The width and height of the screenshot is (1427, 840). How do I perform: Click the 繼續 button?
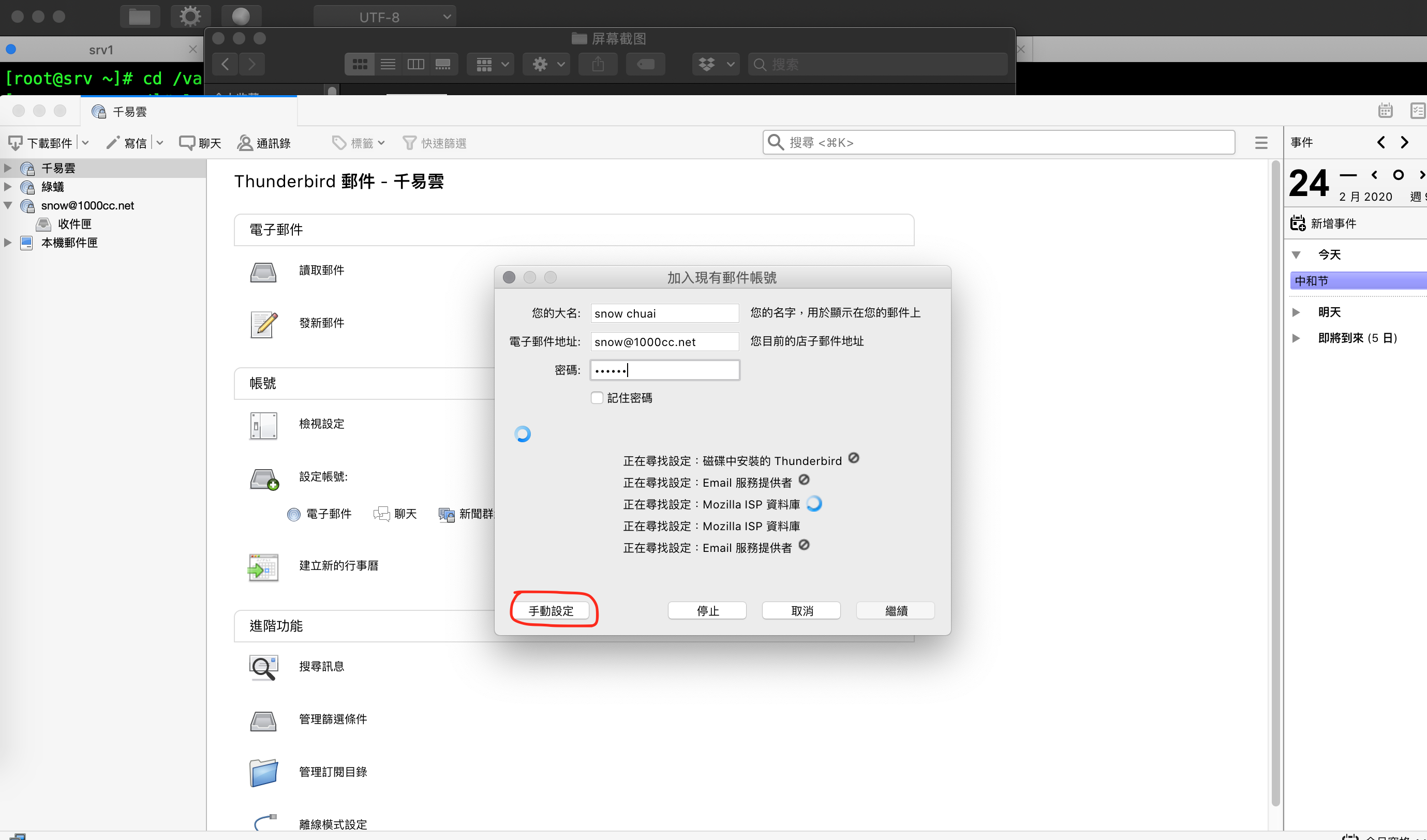895,611
